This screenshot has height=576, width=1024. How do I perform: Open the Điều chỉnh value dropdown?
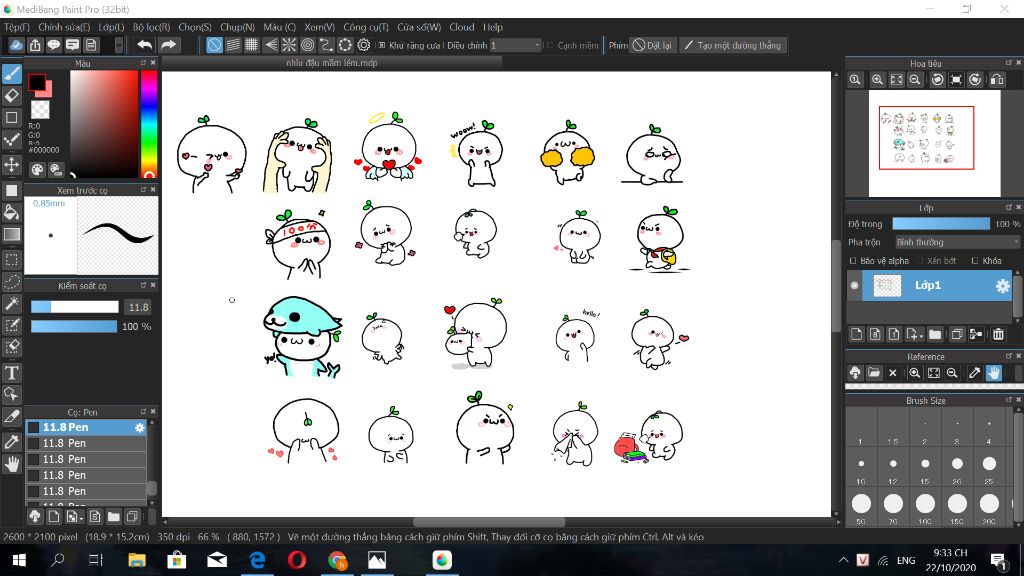point(515,45)
